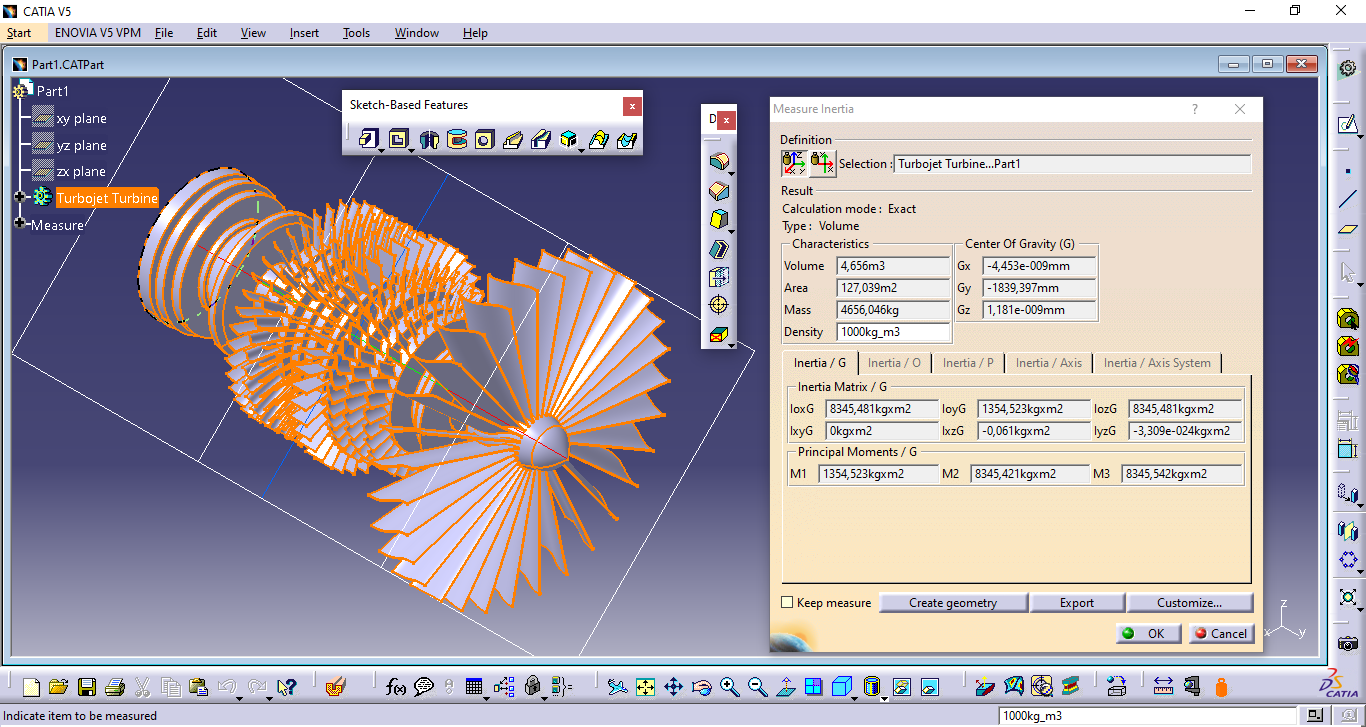The width and height of the screenshot is (1366, 727).
Task: Click the Zoom In magnifier icon
Action: click(x=729, y=687)
